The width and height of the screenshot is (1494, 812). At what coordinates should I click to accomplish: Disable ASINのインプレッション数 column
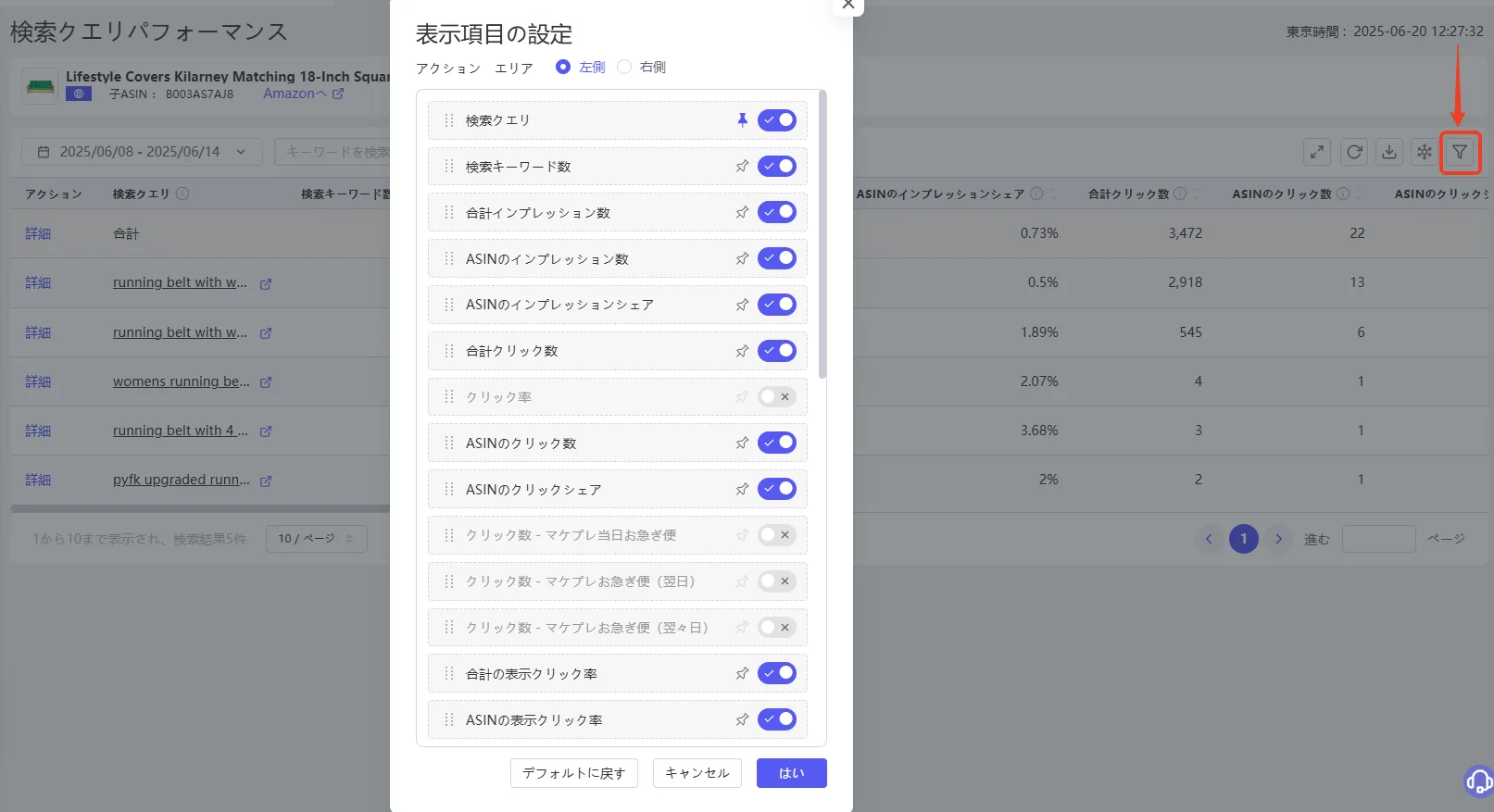pyautogui.click(x=777, y=259)
